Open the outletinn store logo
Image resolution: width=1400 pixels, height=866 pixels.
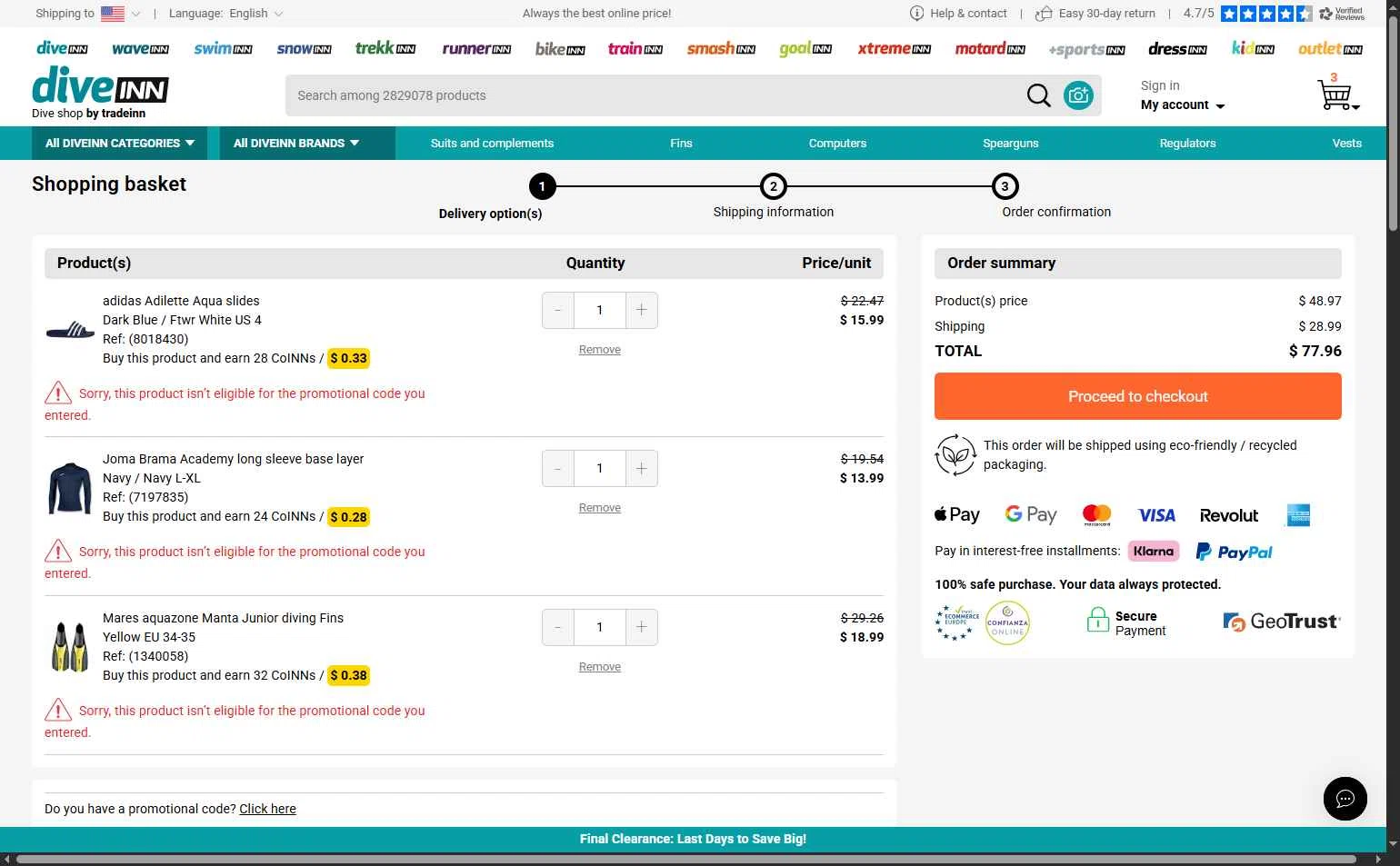pos(1330,49)
